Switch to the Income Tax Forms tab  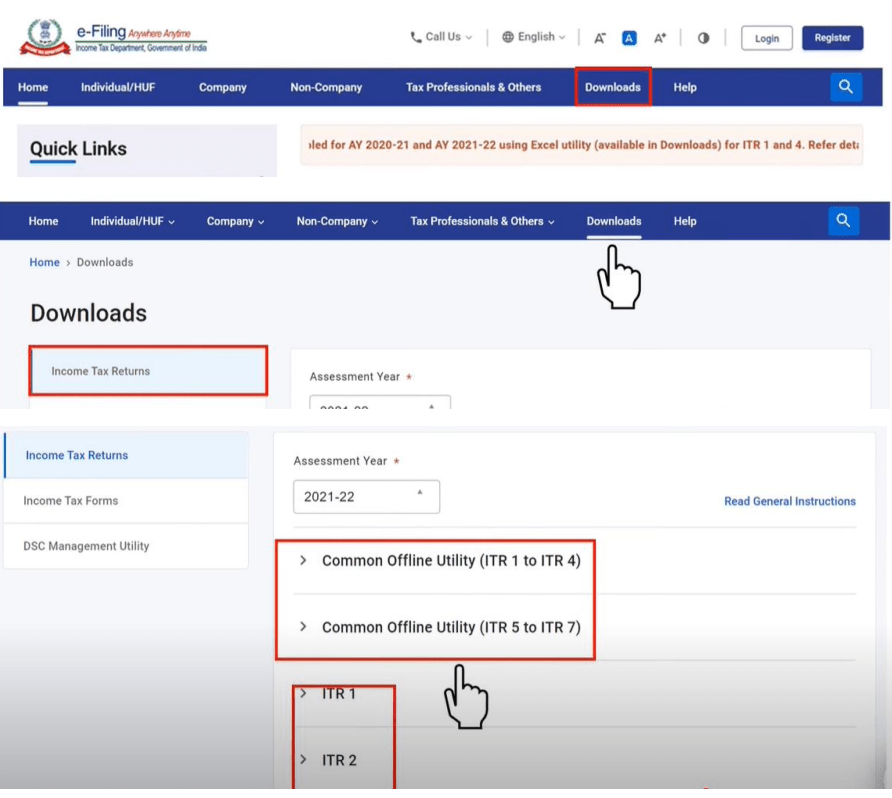[x=71, y=501]
